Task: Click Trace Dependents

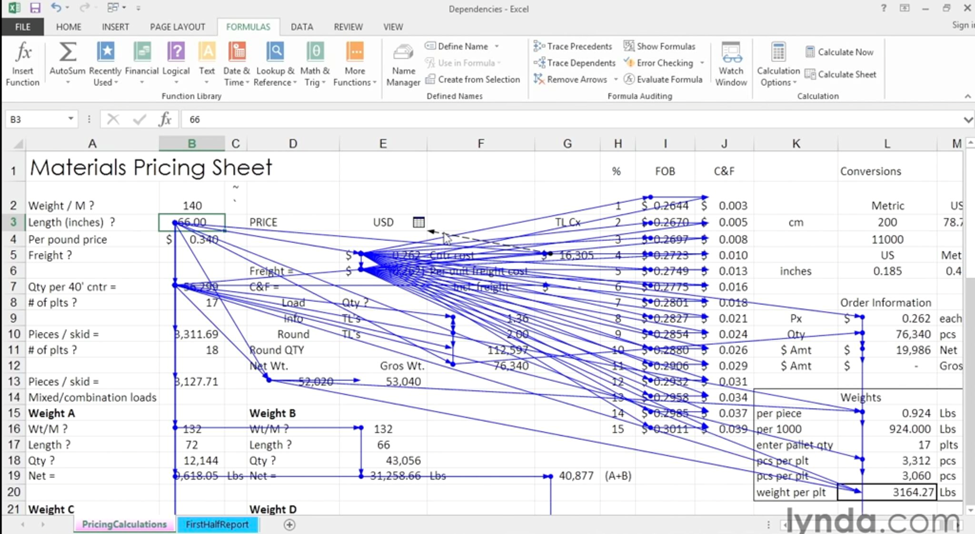Action: [x=574, y=62]
